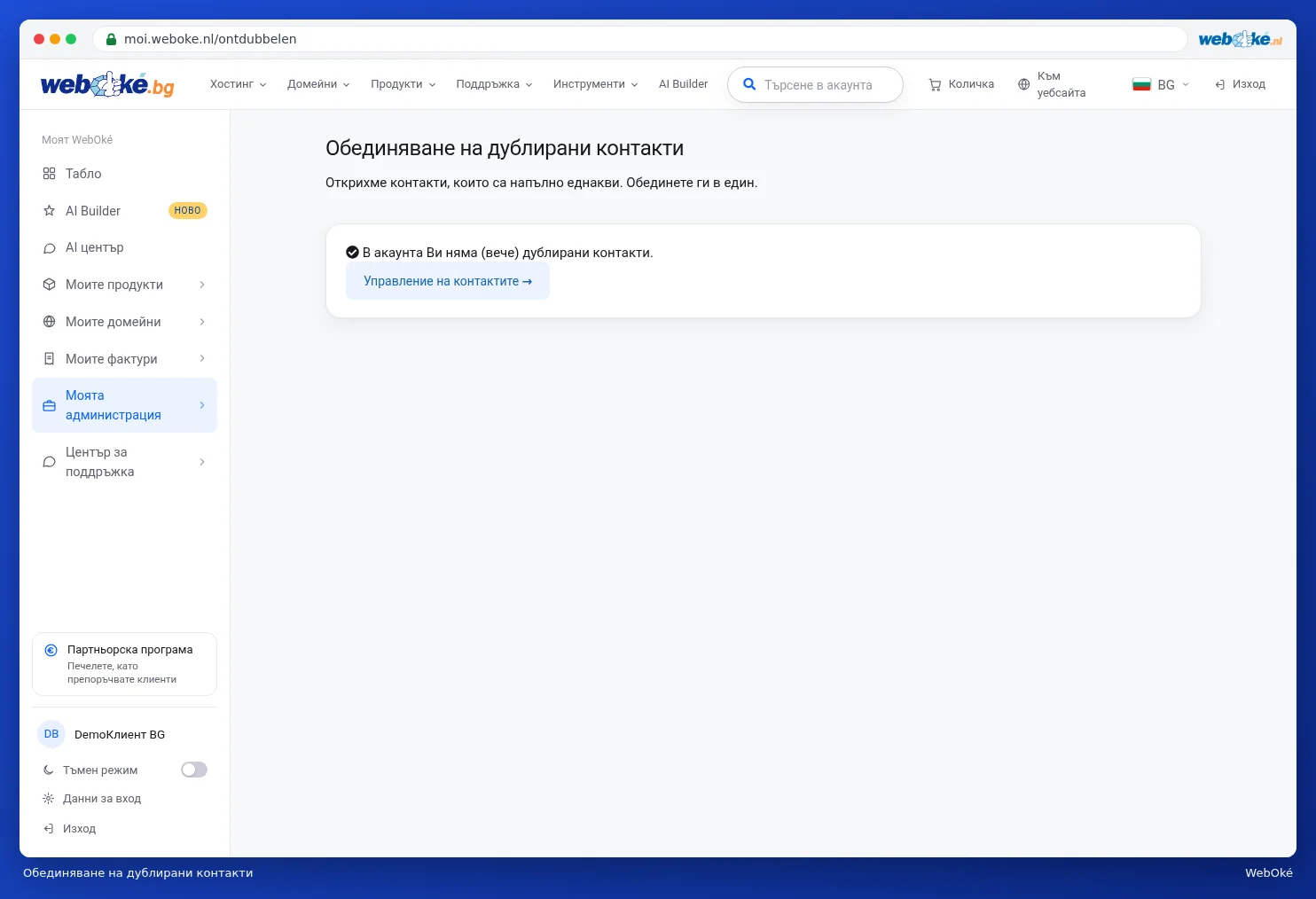
Task: Toggle the Тъмен режим switch
Action: click(x=194, y=770)
